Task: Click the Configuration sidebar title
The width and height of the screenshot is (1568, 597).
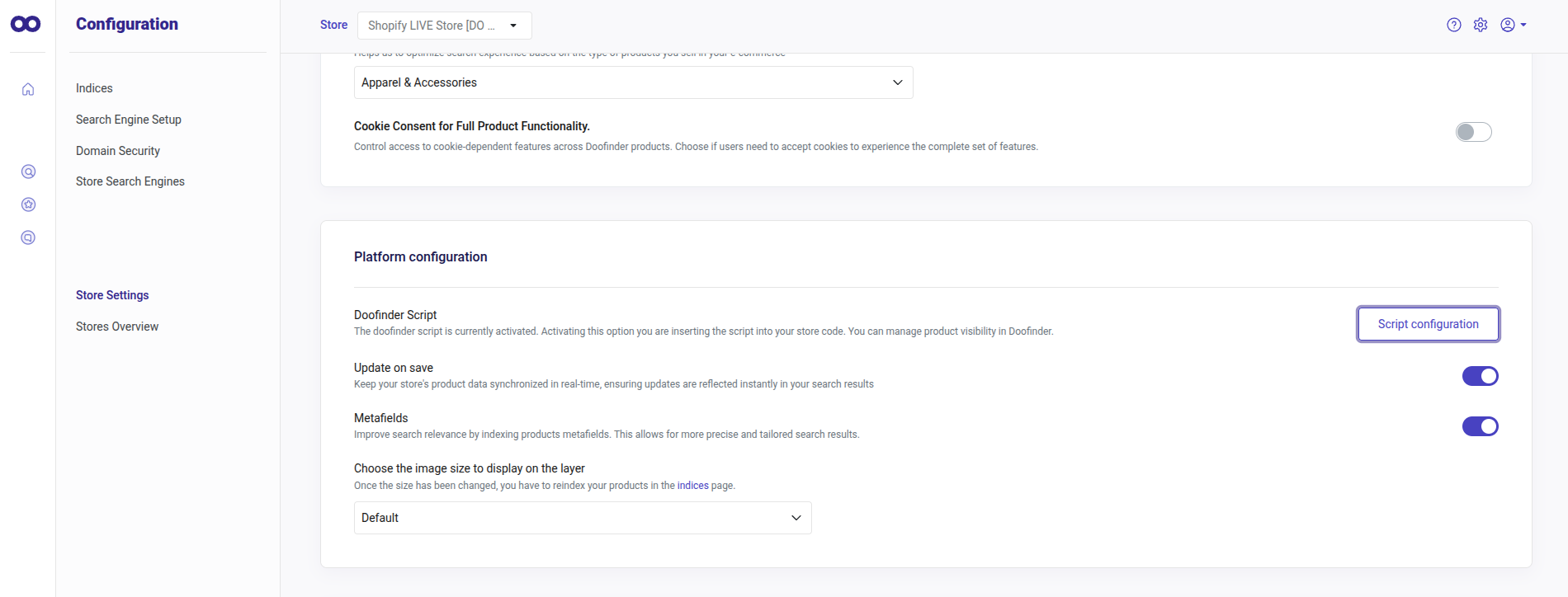Action: click(127, 24)
